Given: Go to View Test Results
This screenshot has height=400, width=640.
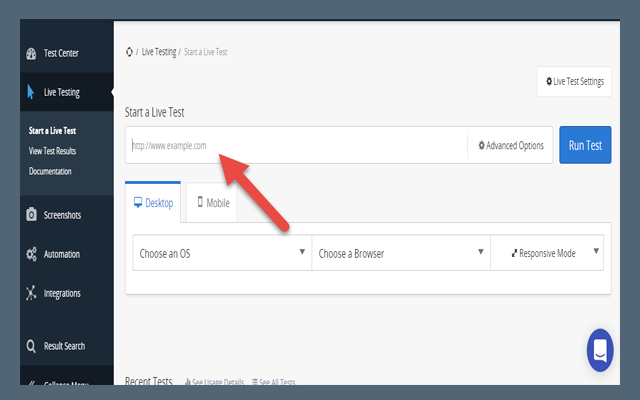Looking at the screenshot, I should click(x=52, y=151).
